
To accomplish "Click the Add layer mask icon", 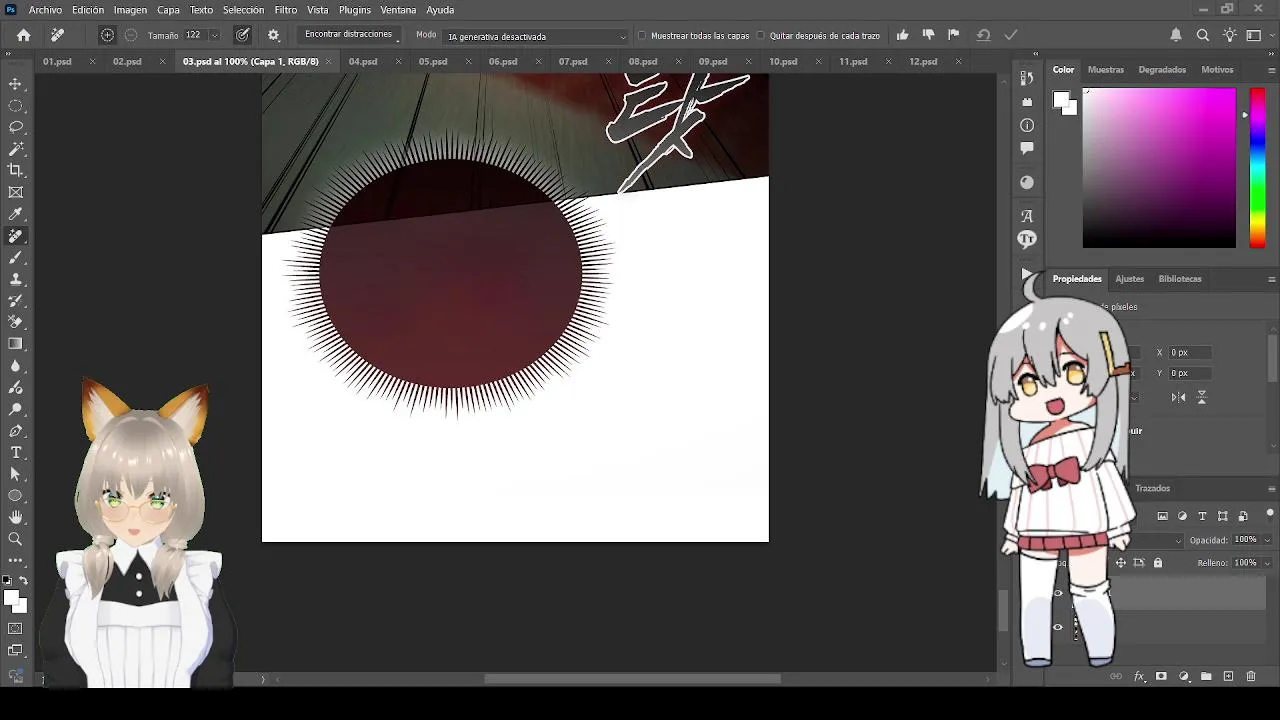I will [1161, 677].
